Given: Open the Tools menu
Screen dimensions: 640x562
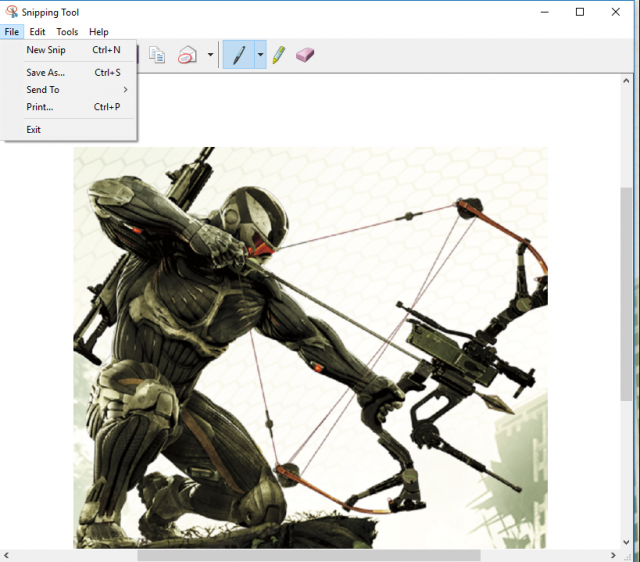Looking at the screenshot, I should pyautogui.click(x=67, y=32).
